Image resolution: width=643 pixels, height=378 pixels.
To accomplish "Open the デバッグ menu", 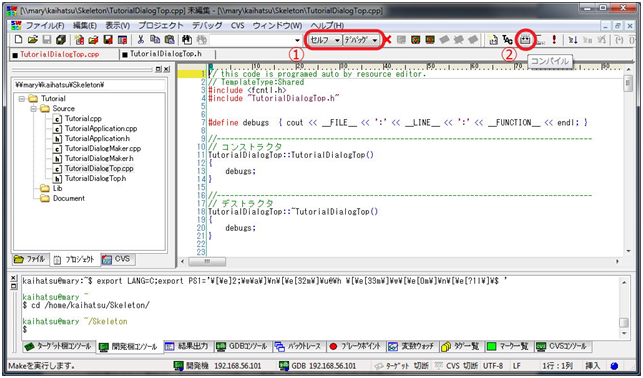I will click(207, 25).
